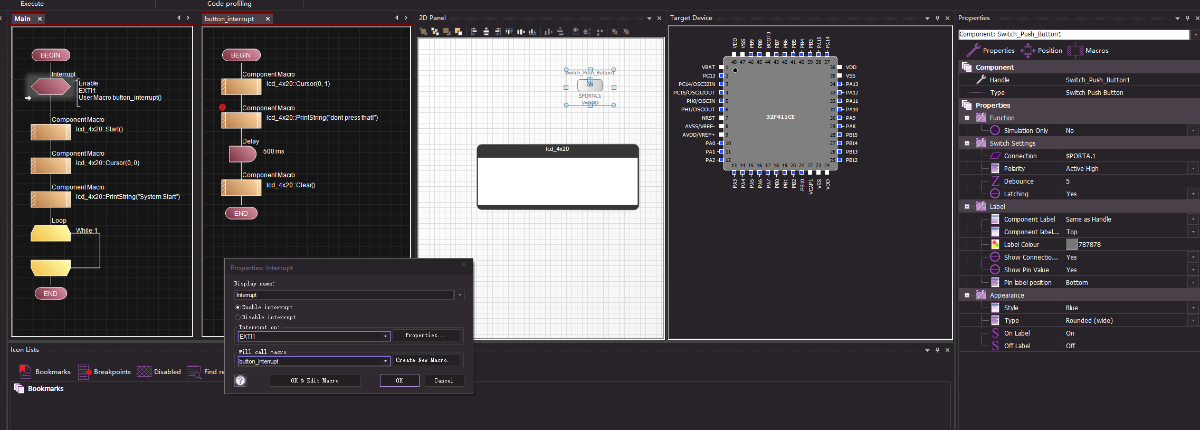Image resolution: width=1200 pixels, height=430 pixels.
Task: Collapse the Switch Settings property group
Action: point(967,143)
